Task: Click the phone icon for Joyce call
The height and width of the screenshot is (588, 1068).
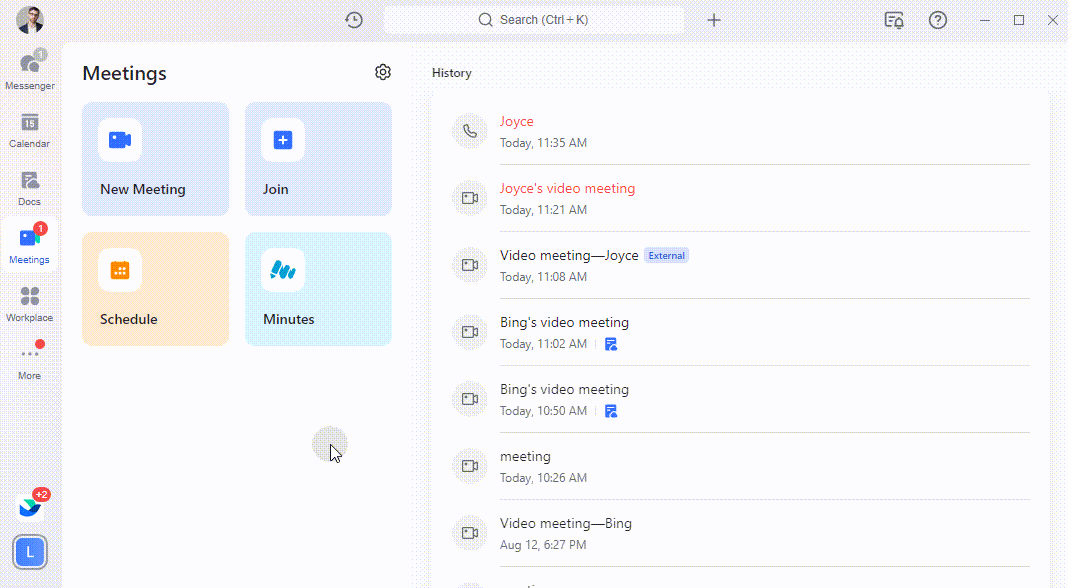Action: coord(469,131)
